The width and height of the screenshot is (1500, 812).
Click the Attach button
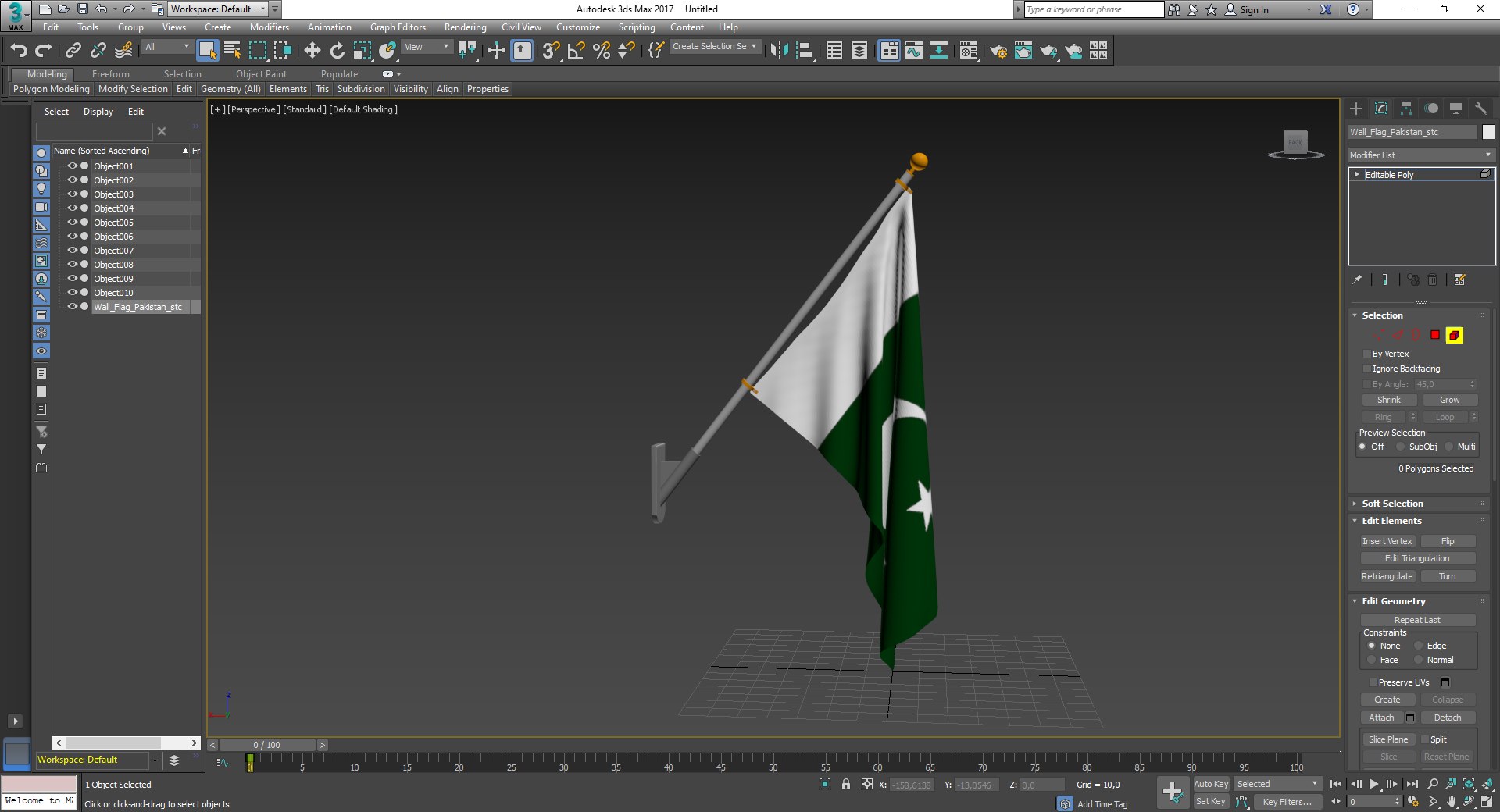[x=1381, y=718]
